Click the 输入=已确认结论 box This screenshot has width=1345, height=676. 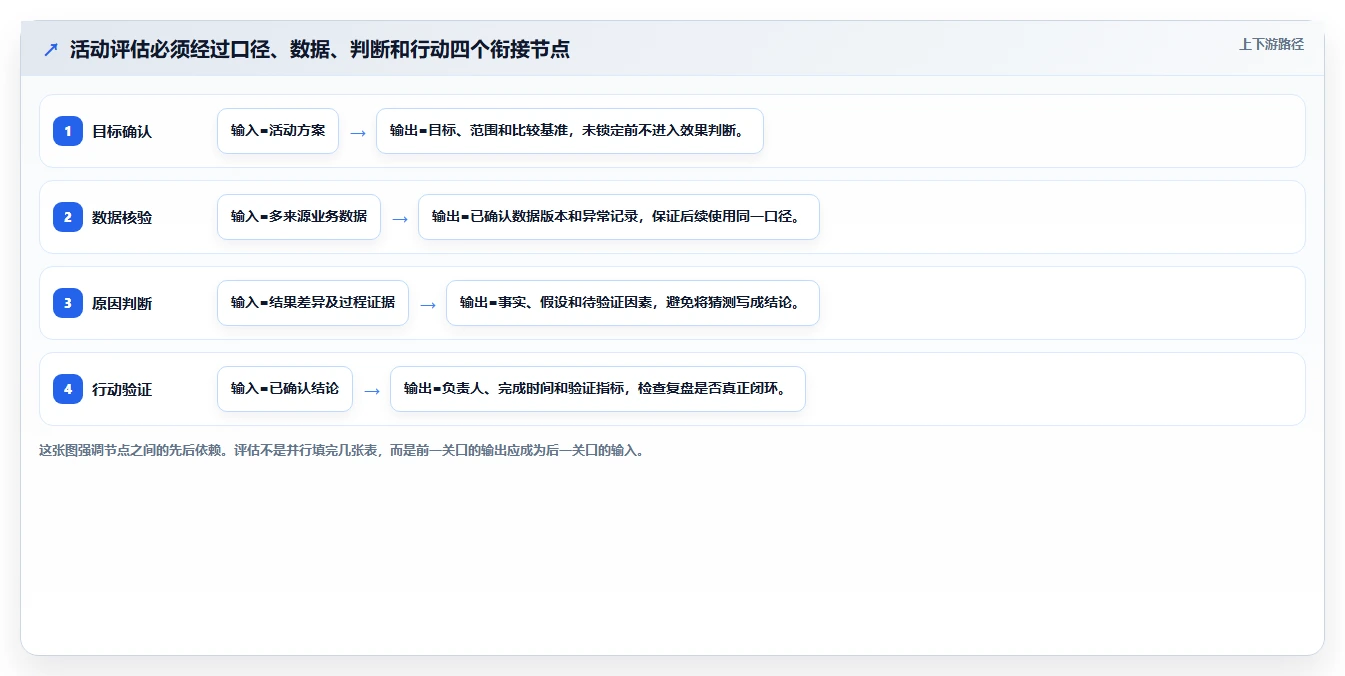pos(285,389)
